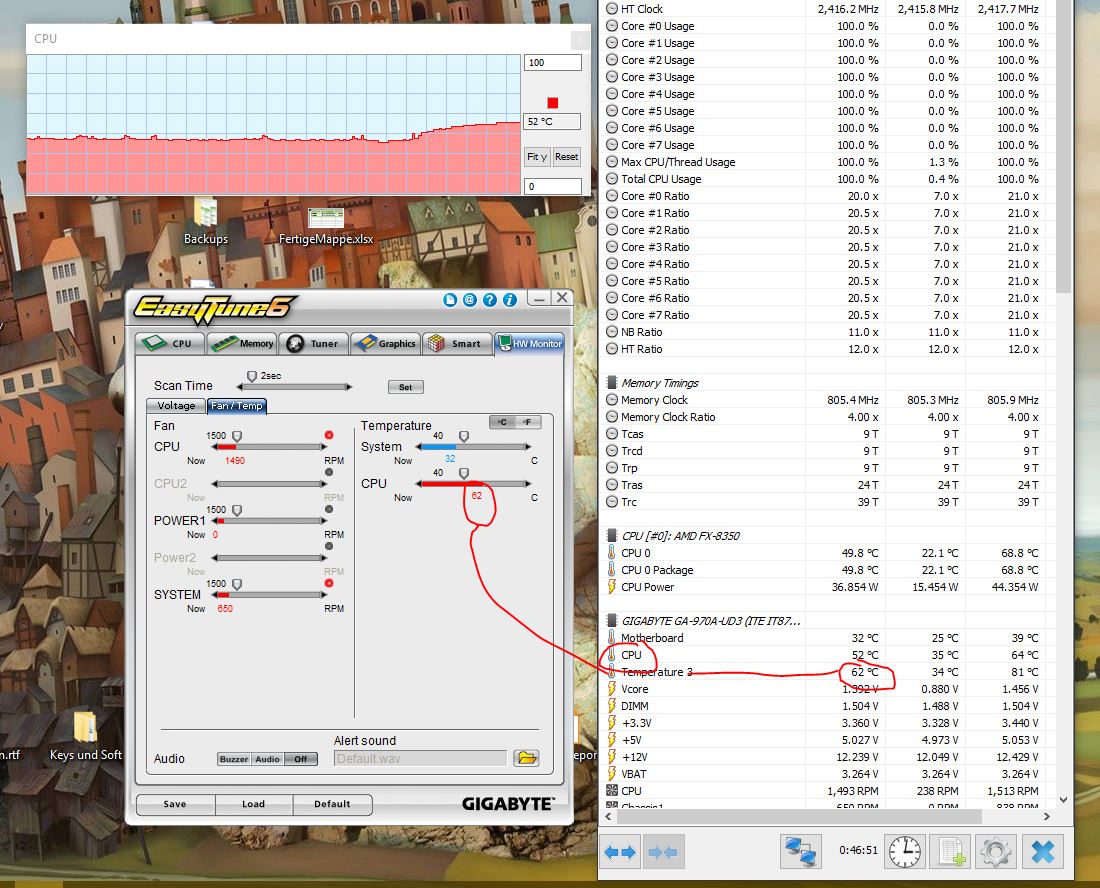Viewport: 1100px width, 888px height.
Task: Set audio alert mode to Off
Action: click(301, 759)
